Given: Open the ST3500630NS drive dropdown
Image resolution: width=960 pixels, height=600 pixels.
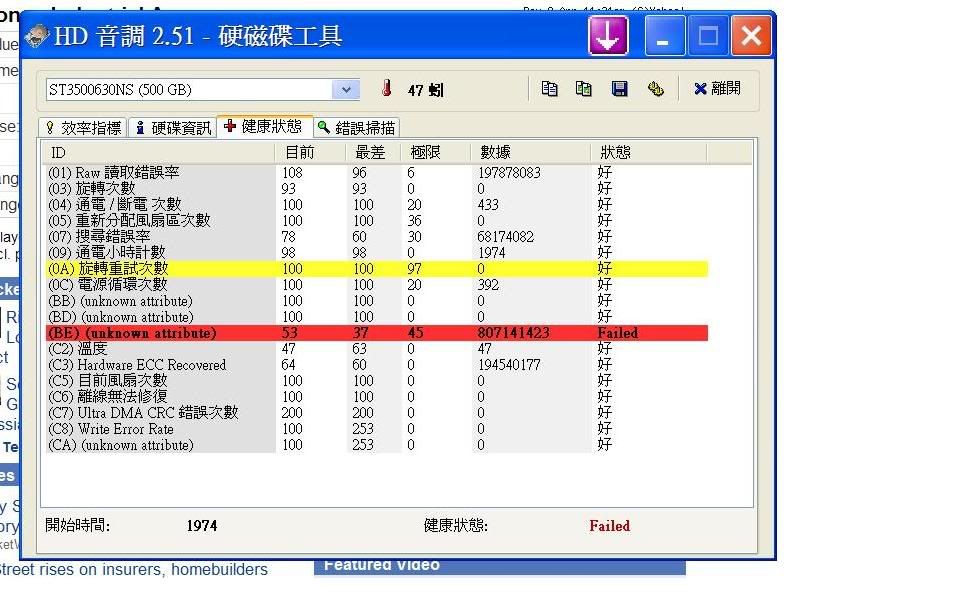Looking at the screenshot, I should [346, 89].
